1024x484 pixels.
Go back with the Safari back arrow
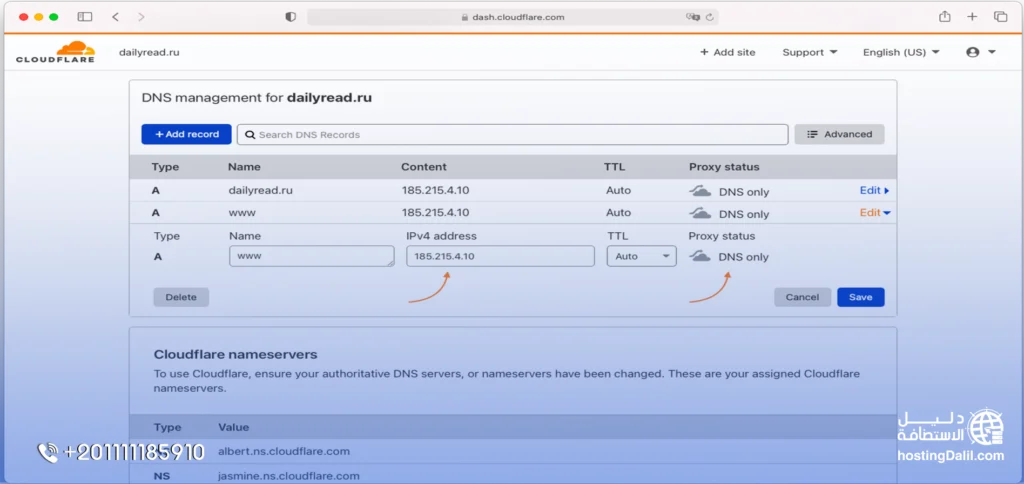pyautogui.click(x=116, y=17)
